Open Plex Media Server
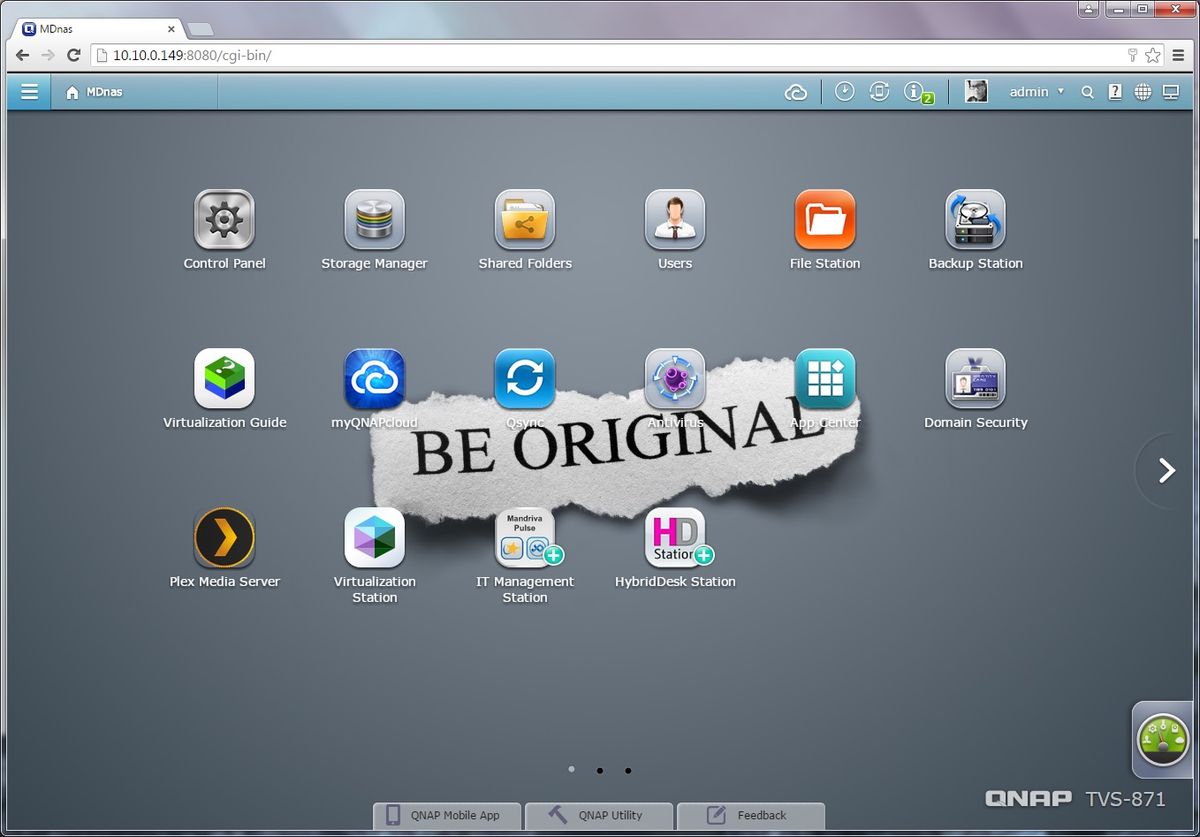The width and height of the screenshot is (1200, 837). (x=224, y=538)
